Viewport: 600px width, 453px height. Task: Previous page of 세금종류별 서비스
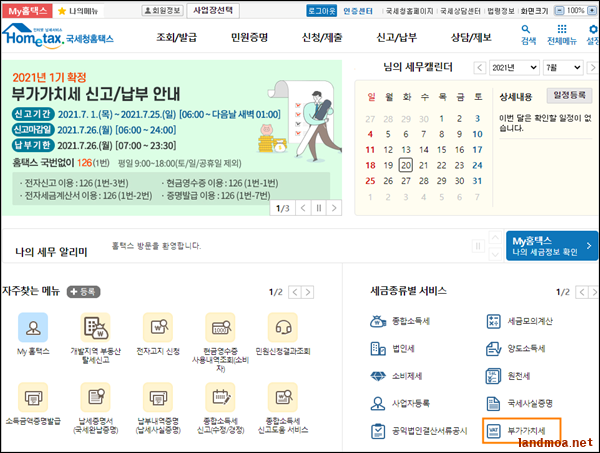pos(582,292)
